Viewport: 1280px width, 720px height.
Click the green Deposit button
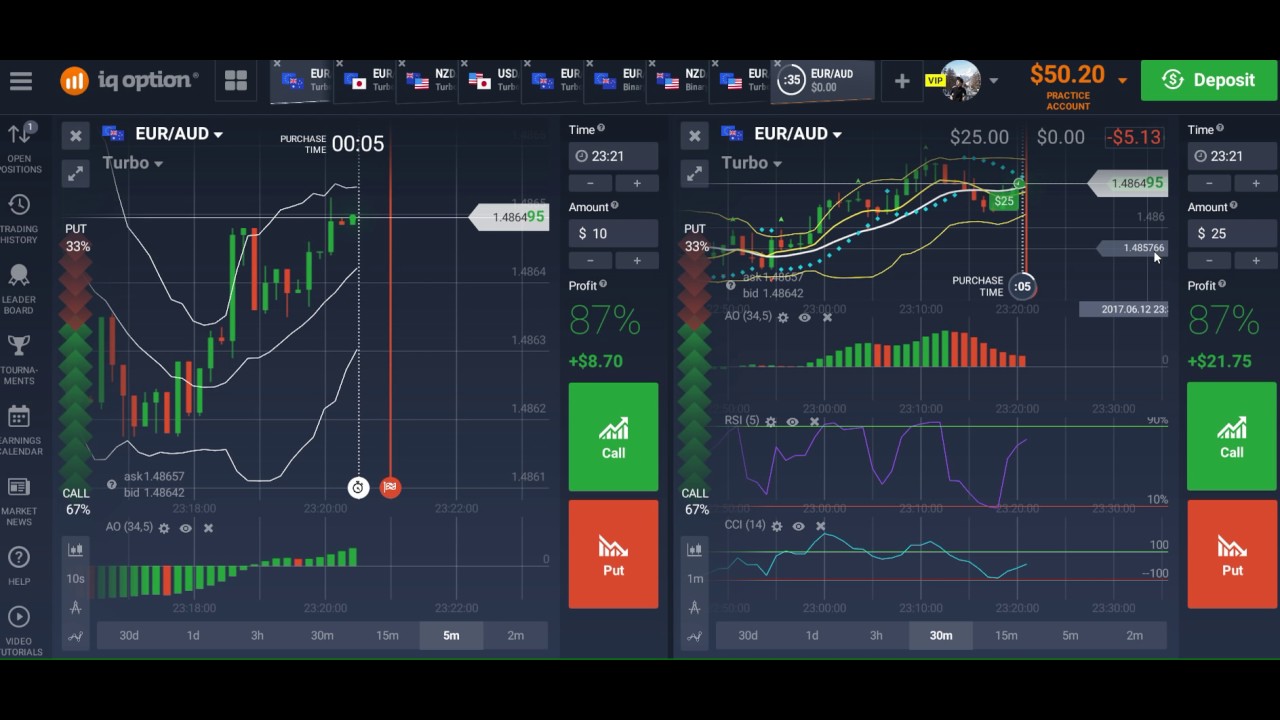1208,81
